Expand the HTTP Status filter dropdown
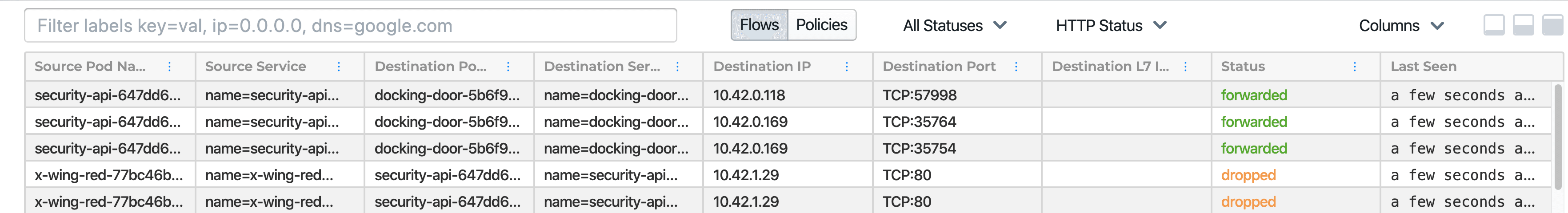The height and width of the screenshot is (213, 1568). coord(1111,26)
